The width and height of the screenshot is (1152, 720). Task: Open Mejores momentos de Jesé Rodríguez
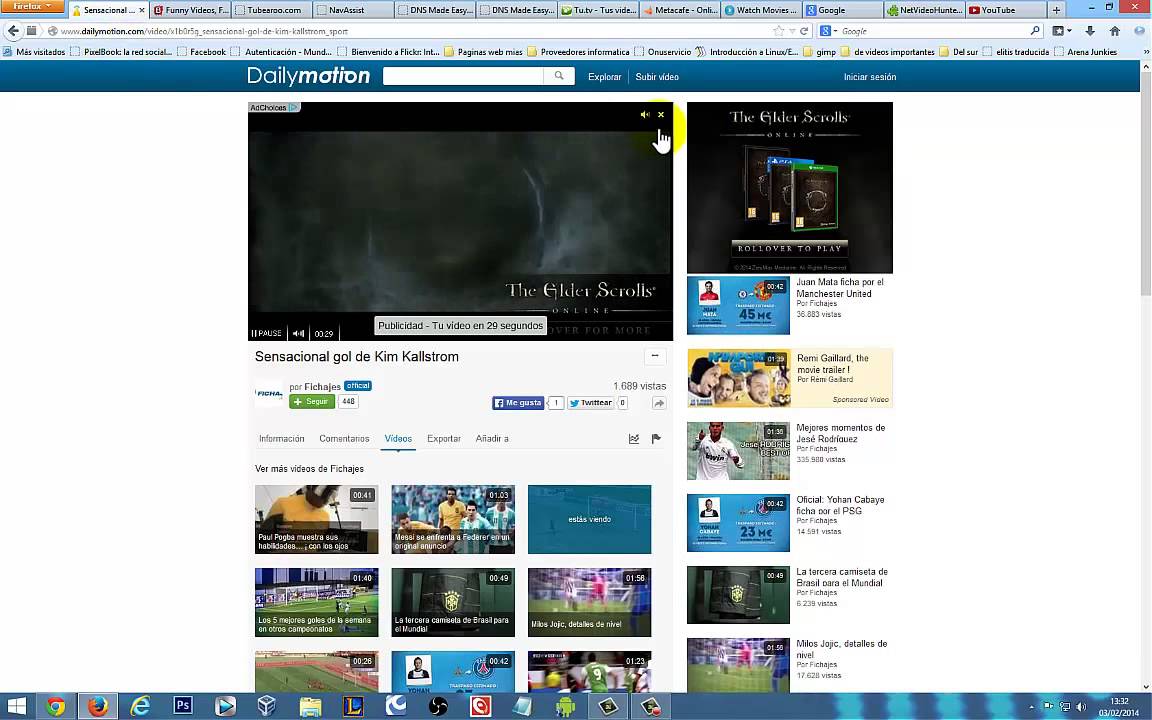tap(840, 433)
